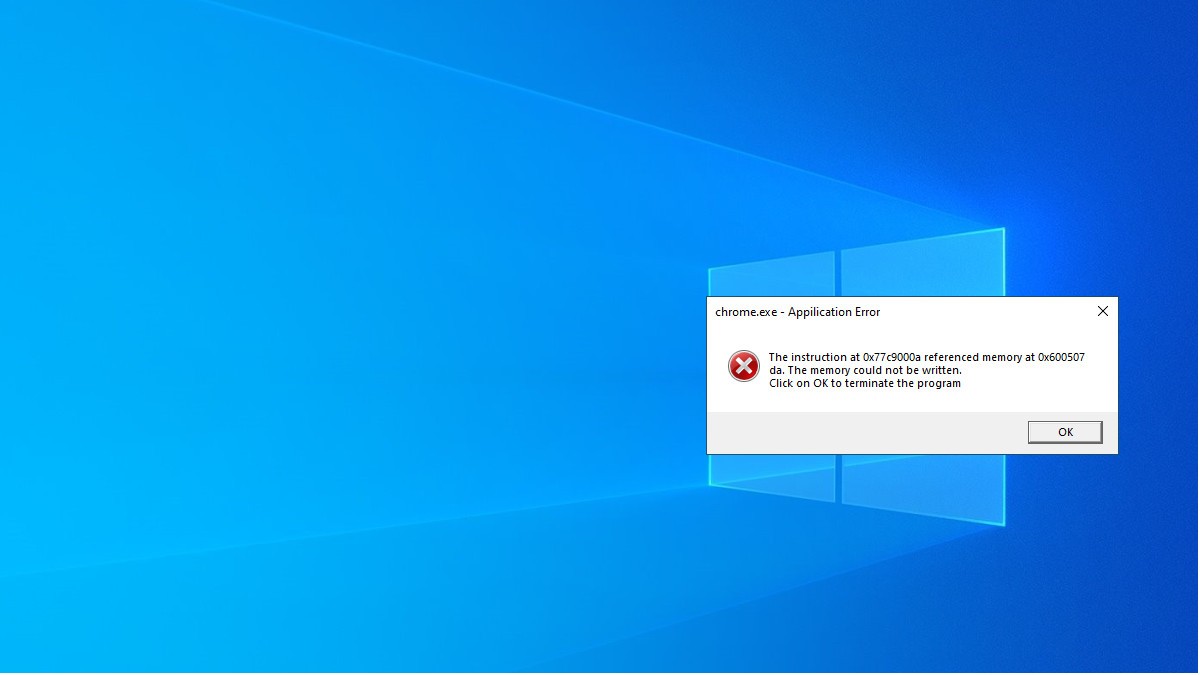Viewport: 1200px width, 675px height.
Task: Click the lower-left pane of Windows logo wallpaper
Action: coord(771,478)
